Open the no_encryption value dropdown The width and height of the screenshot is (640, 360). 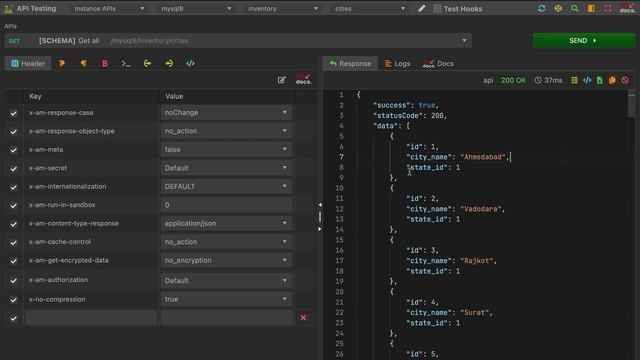point(227,260)
